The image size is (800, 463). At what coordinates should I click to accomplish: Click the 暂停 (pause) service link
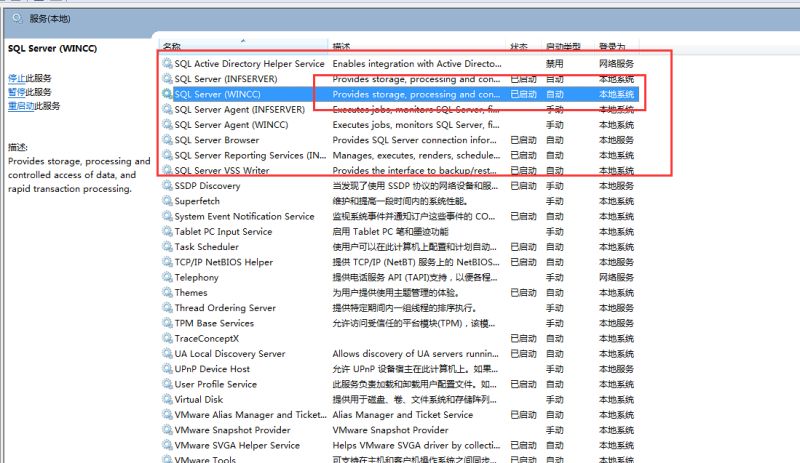16,92
